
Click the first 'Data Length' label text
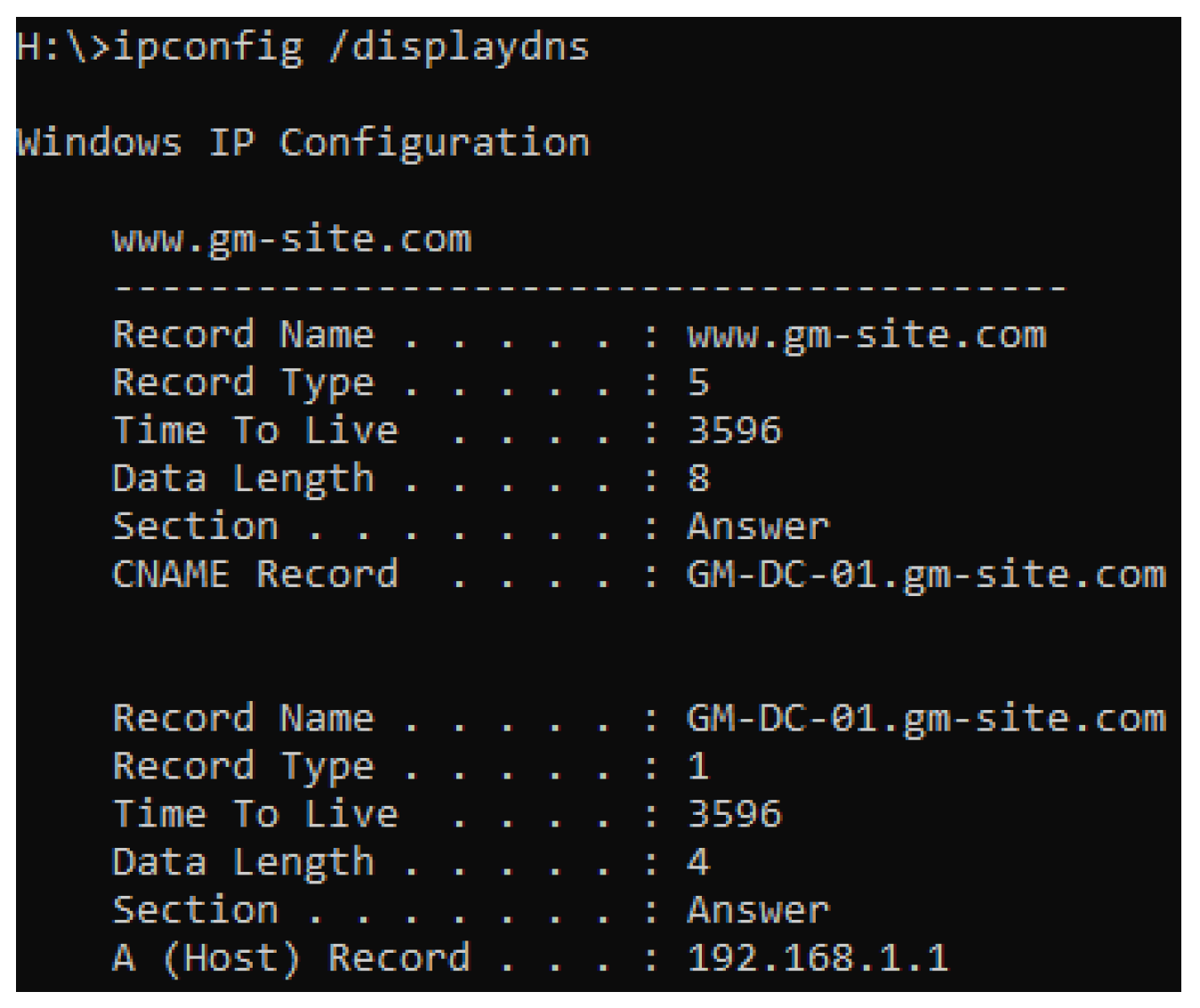243,479
